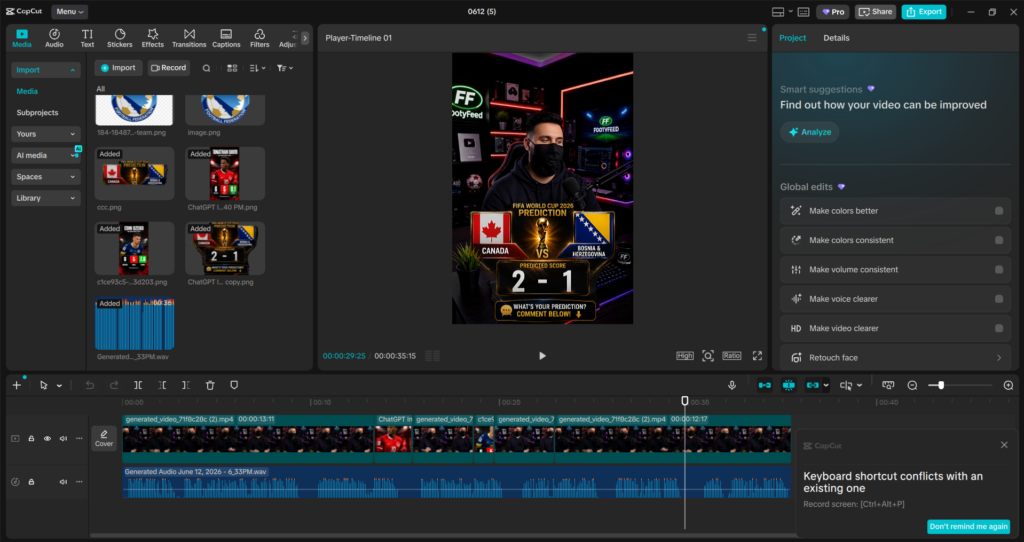Image resolution: width=1024 pixels, height=542 pixels.
Task: Play the video preview
Action: [x=542, y=356]
